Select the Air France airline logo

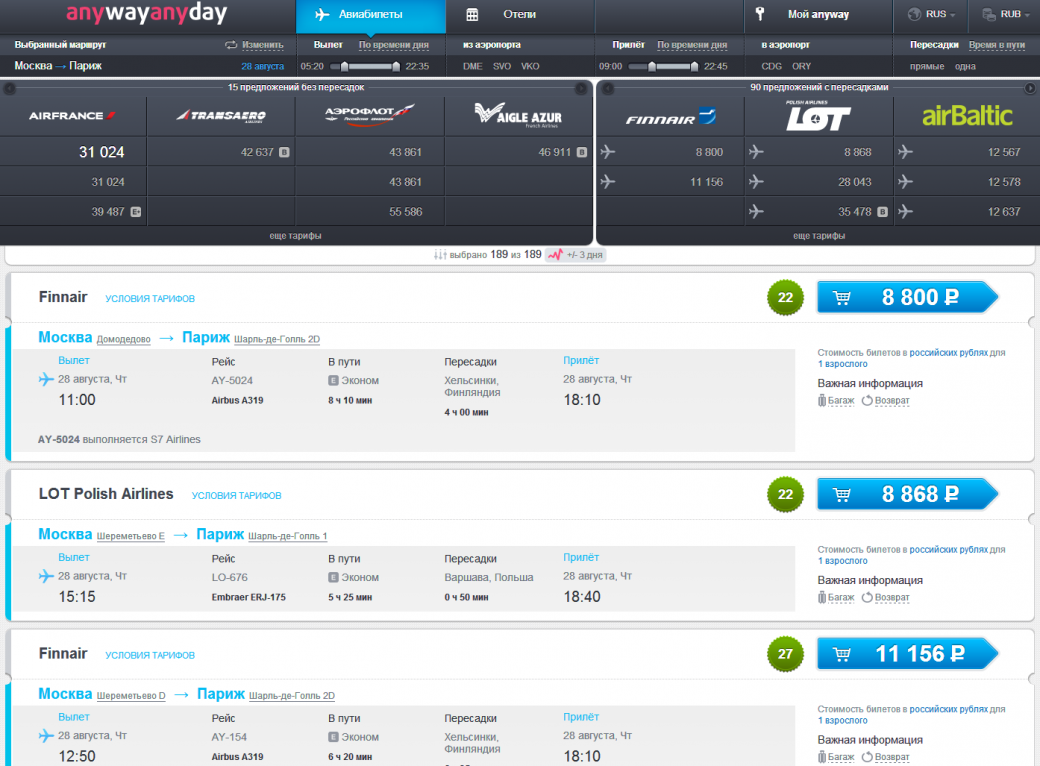(x=73, y=116)
